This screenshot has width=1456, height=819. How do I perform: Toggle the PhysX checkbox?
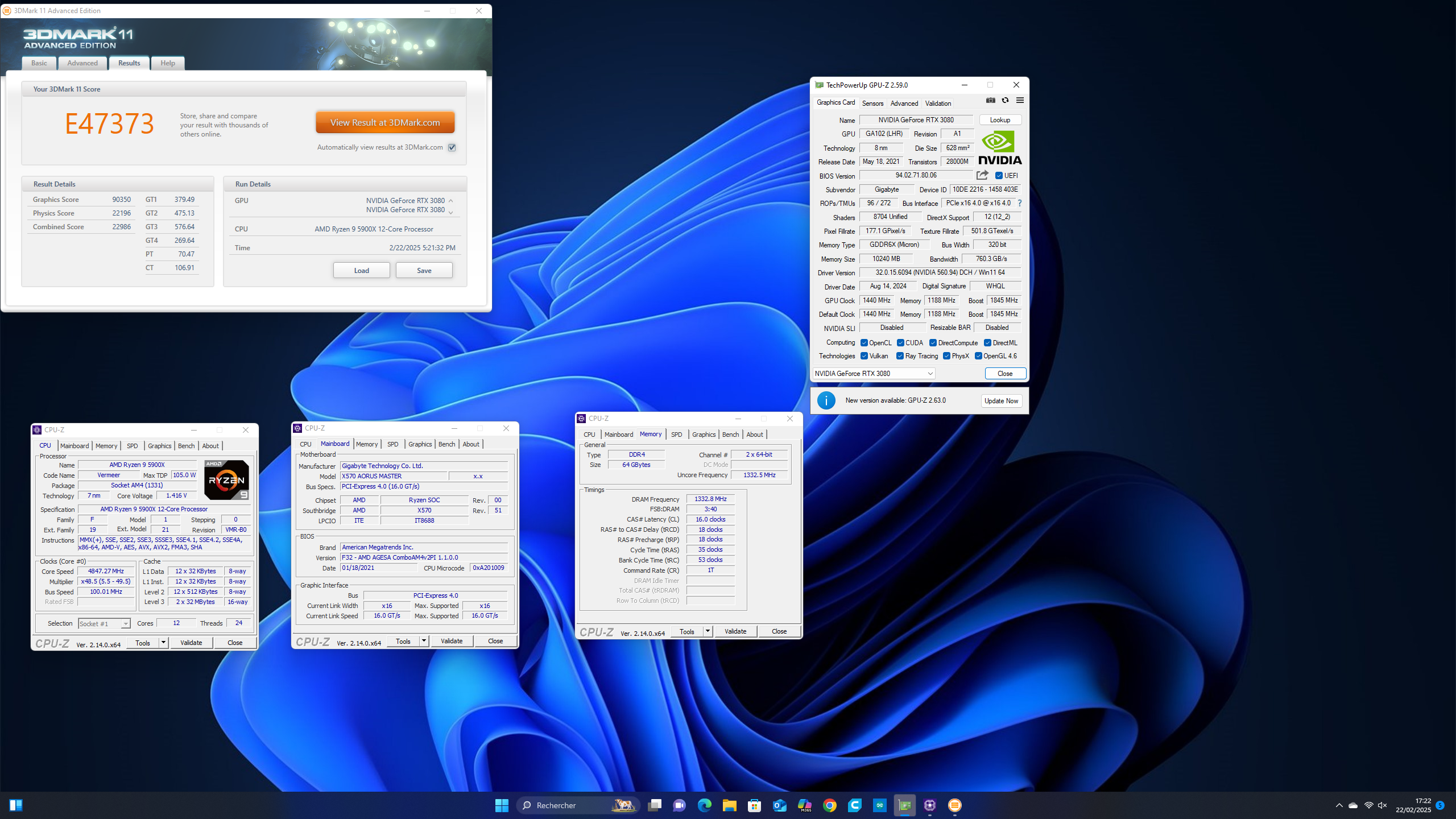pos(946,356)
